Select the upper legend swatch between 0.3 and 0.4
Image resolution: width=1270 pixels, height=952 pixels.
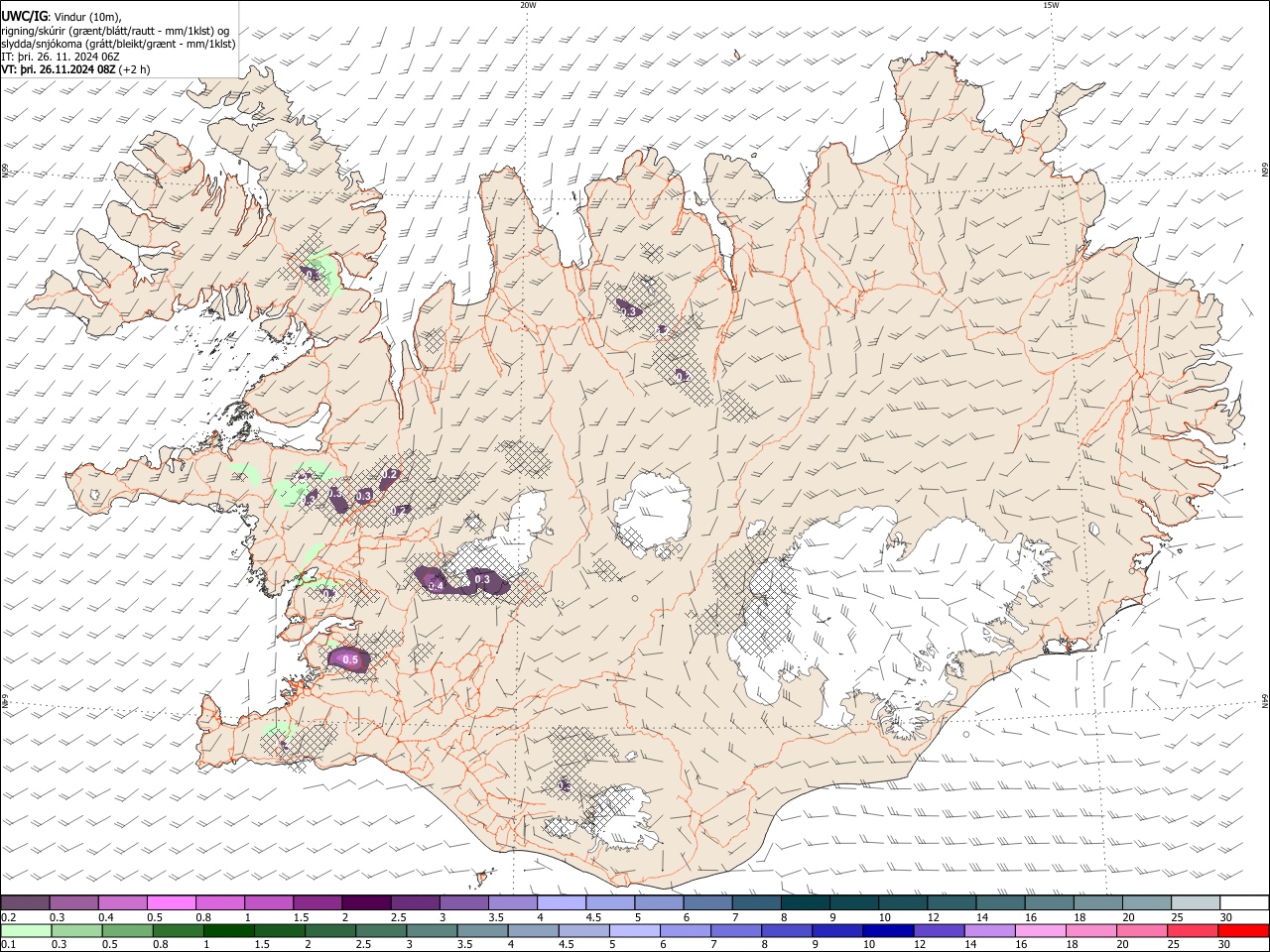[x=73, y=902]
